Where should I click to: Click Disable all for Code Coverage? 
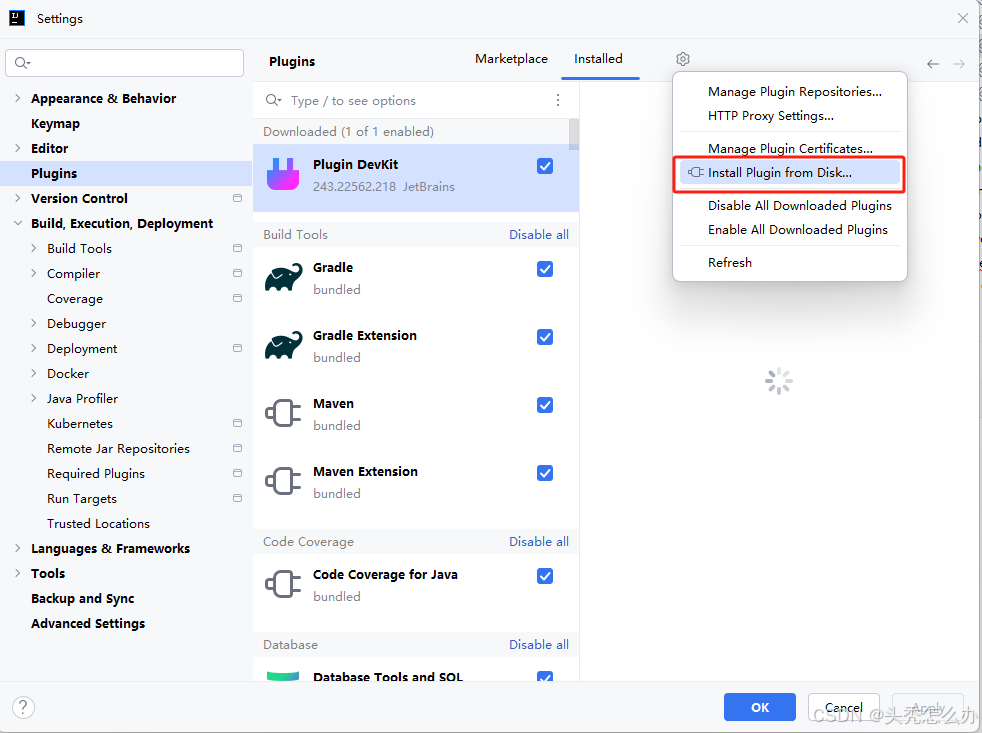[x=539, y=541]
